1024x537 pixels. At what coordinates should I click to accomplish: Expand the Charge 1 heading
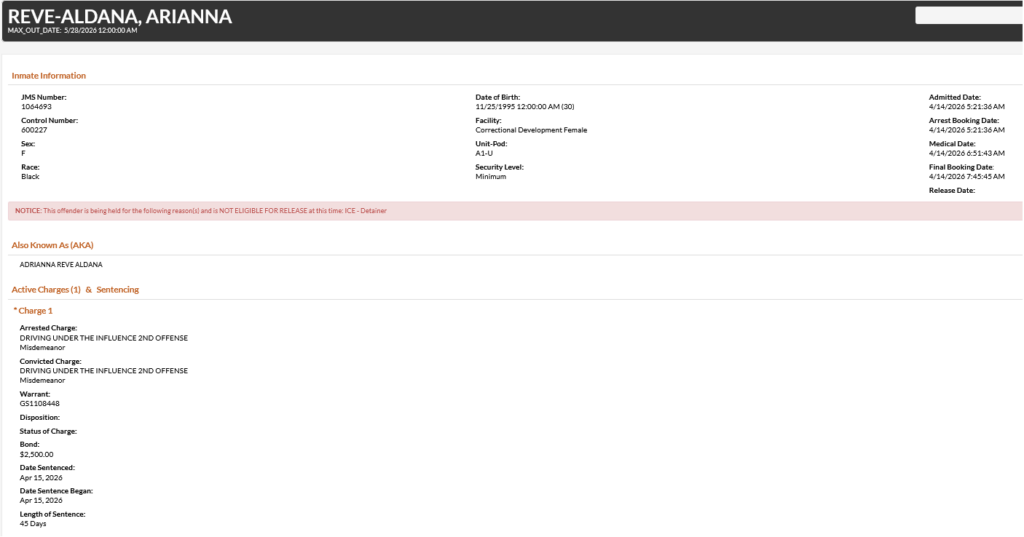coord(33,311)
